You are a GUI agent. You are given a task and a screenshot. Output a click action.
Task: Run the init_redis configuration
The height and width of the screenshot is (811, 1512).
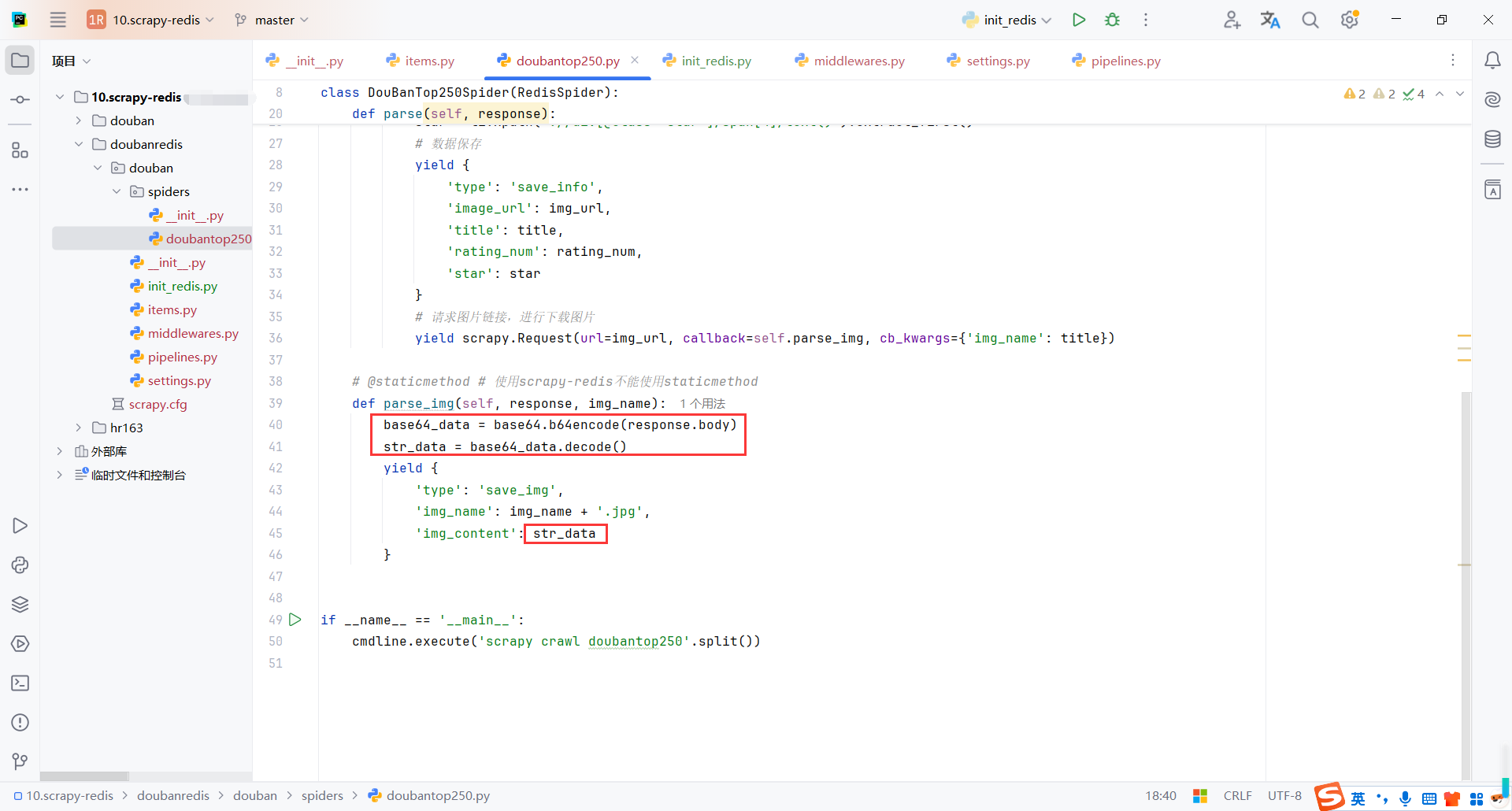click(x=1078, y=20)
